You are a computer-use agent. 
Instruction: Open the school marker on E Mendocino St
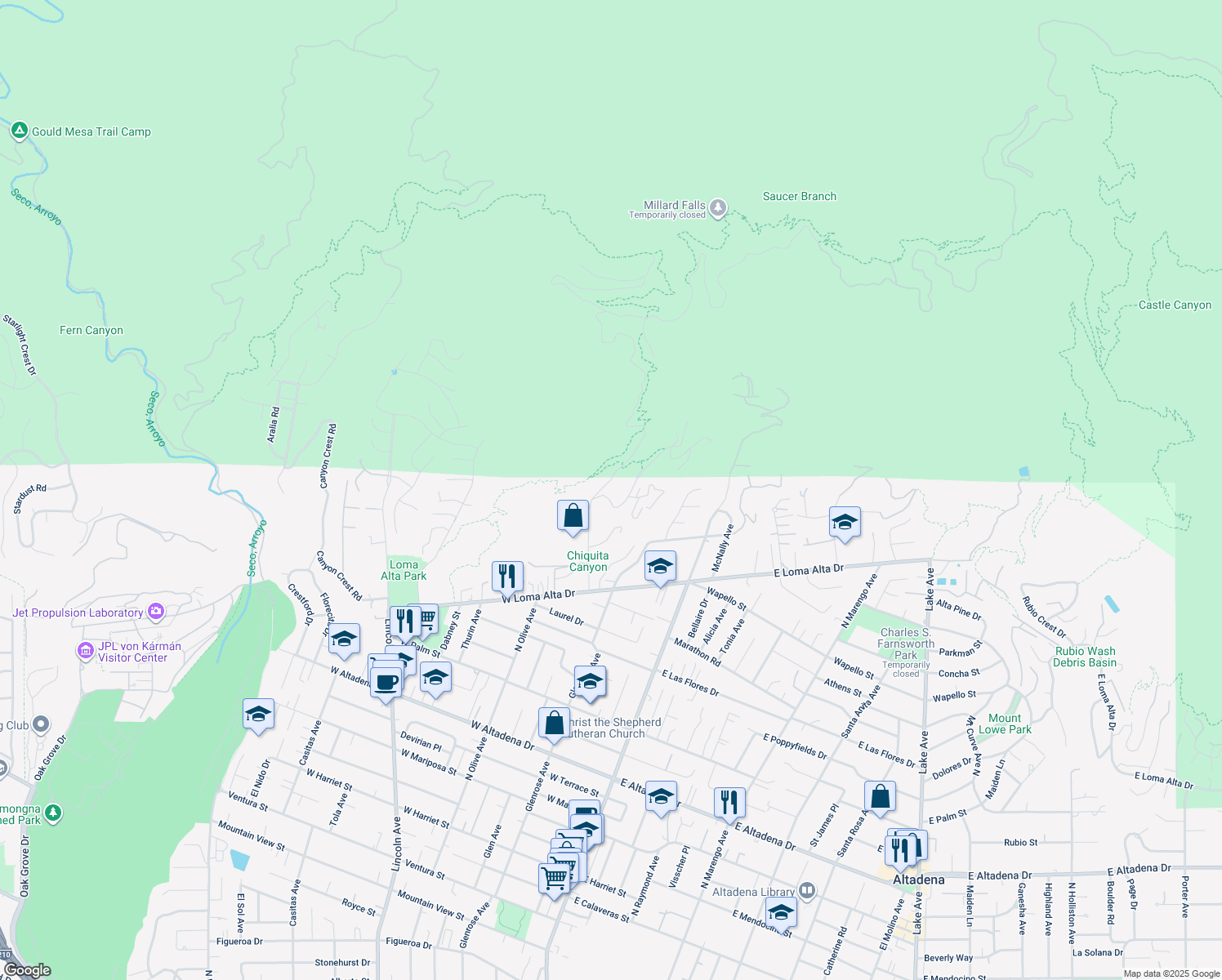781,913
